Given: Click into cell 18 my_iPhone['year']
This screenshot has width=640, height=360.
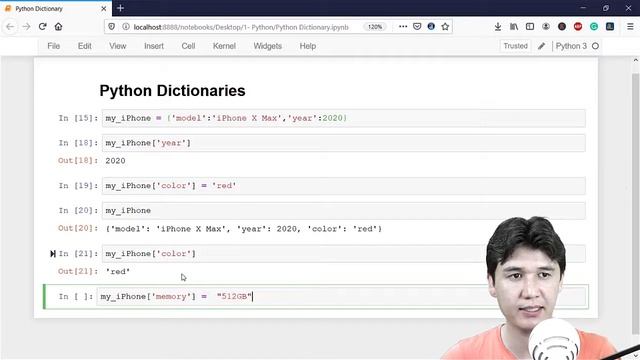Looking at the screenshot, I should pyautogui.click(x=343, y=143).
